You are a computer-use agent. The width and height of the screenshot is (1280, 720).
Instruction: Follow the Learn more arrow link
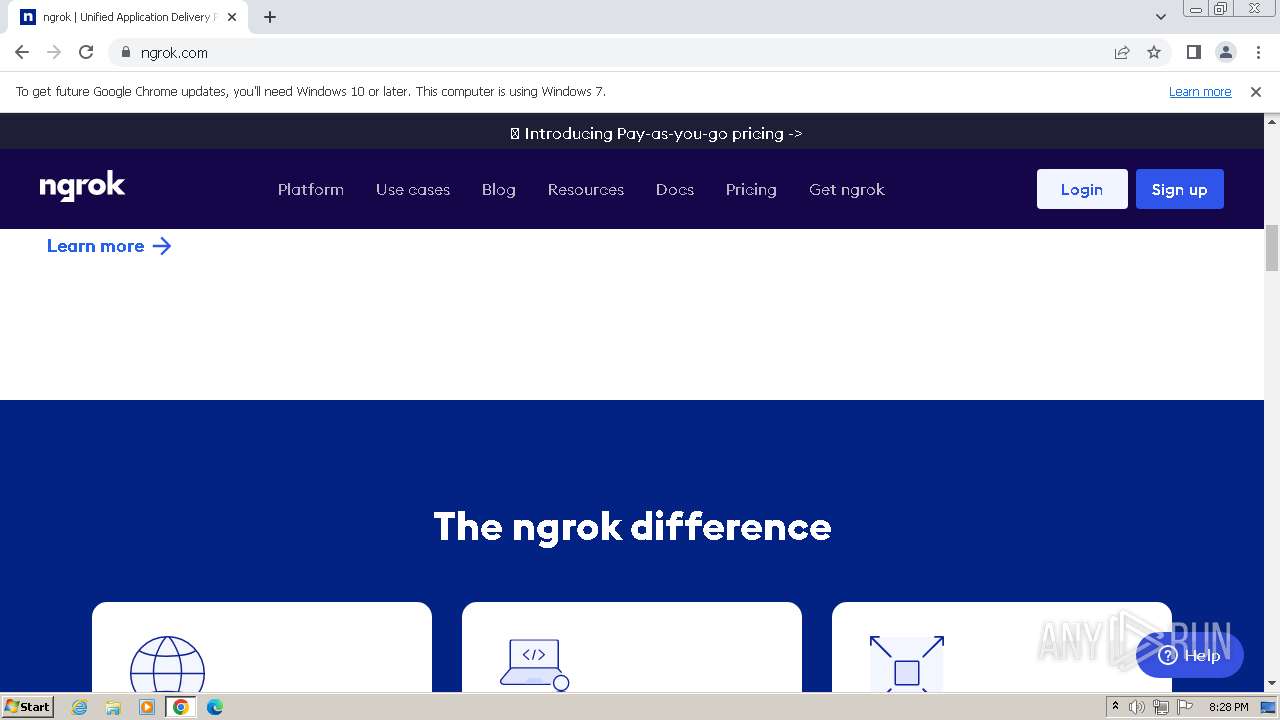pos(109,246)
